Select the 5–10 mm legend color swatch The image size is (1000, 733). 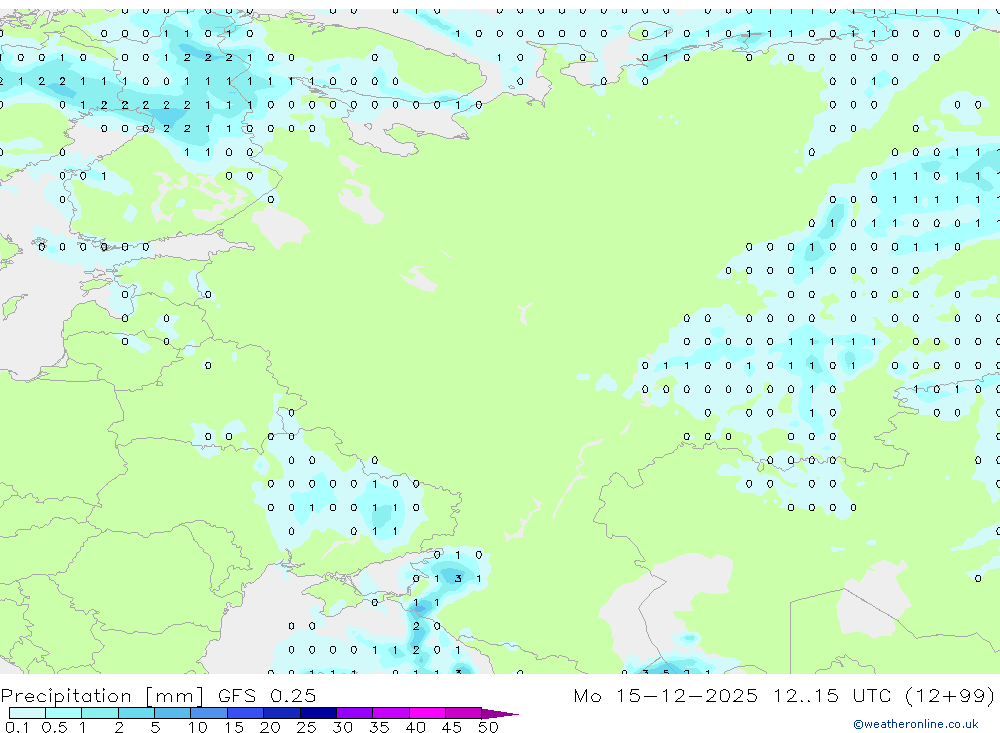173,713
